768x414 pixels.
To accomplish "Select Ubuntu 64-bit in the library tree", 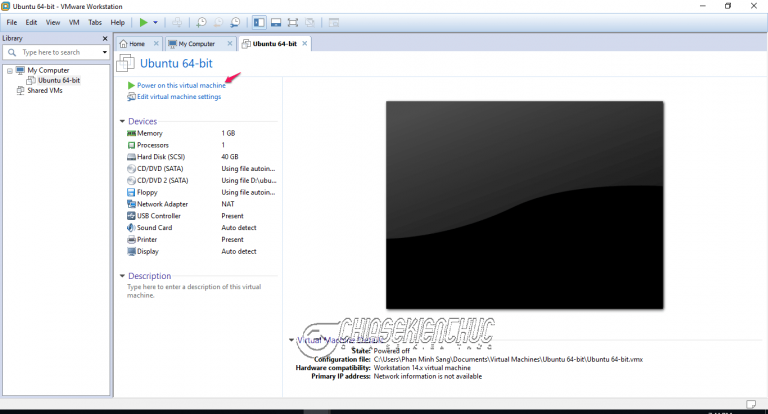I will (x=59, y=80).
